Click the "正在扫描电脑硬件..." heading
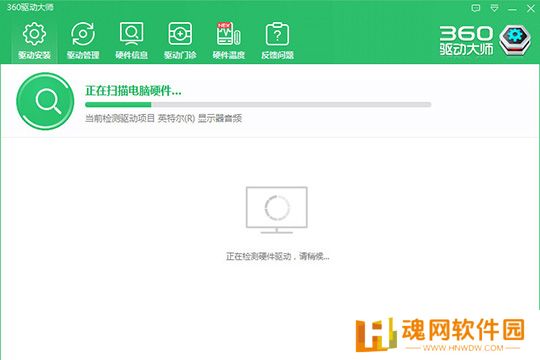 tap(133, 91)
